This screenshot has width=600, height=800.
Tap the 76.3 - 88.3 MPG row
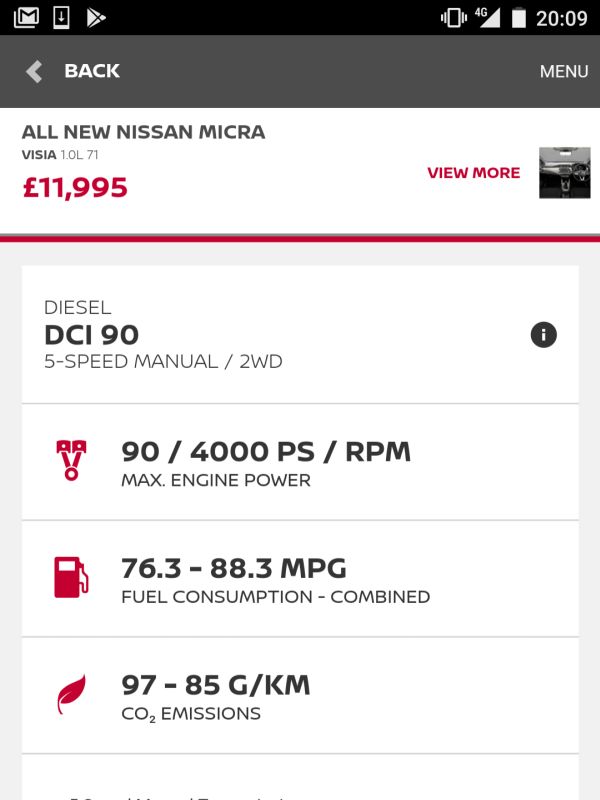coord(300,579)
